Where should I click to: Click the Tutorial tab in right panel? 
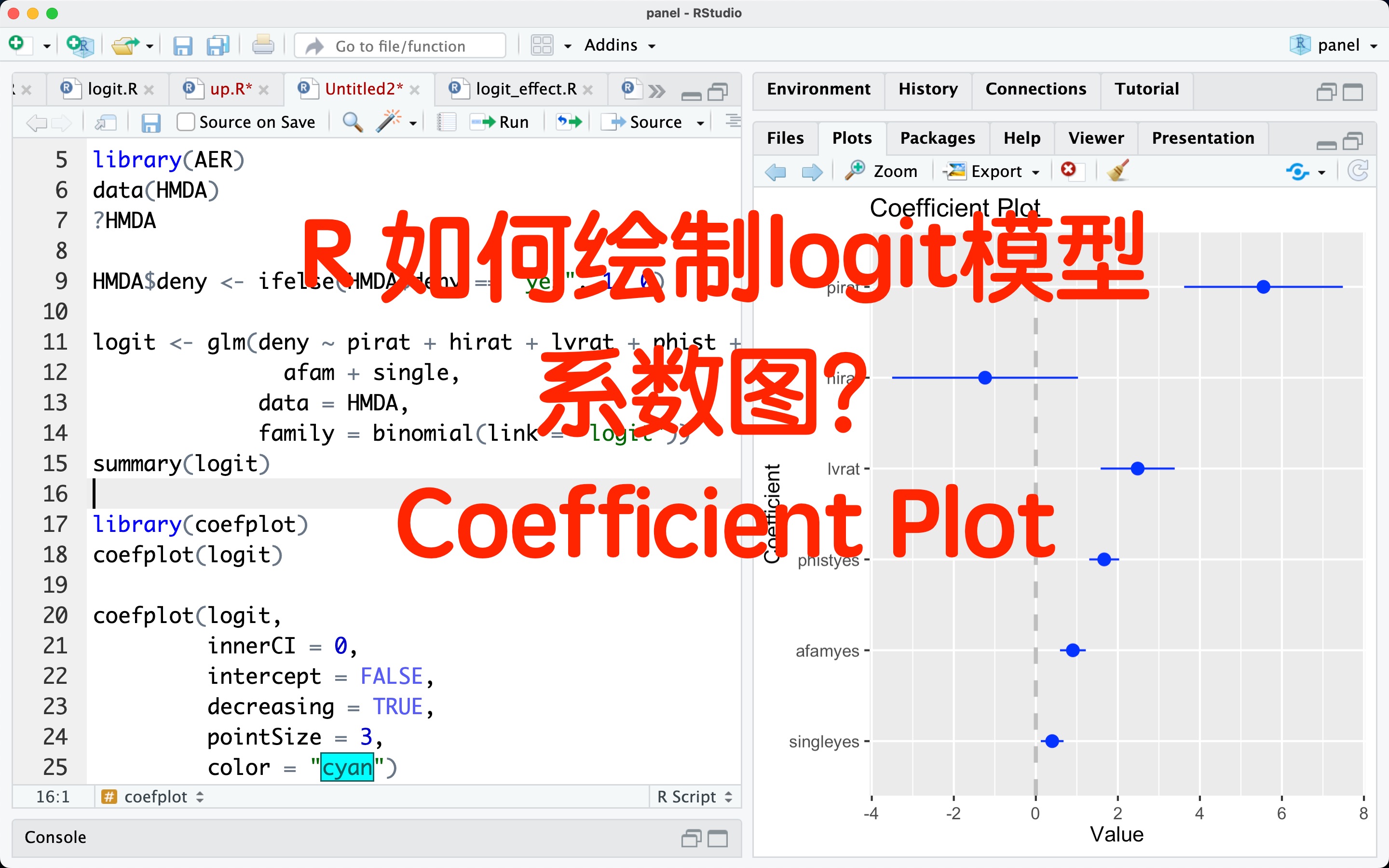coord(1146,88)
